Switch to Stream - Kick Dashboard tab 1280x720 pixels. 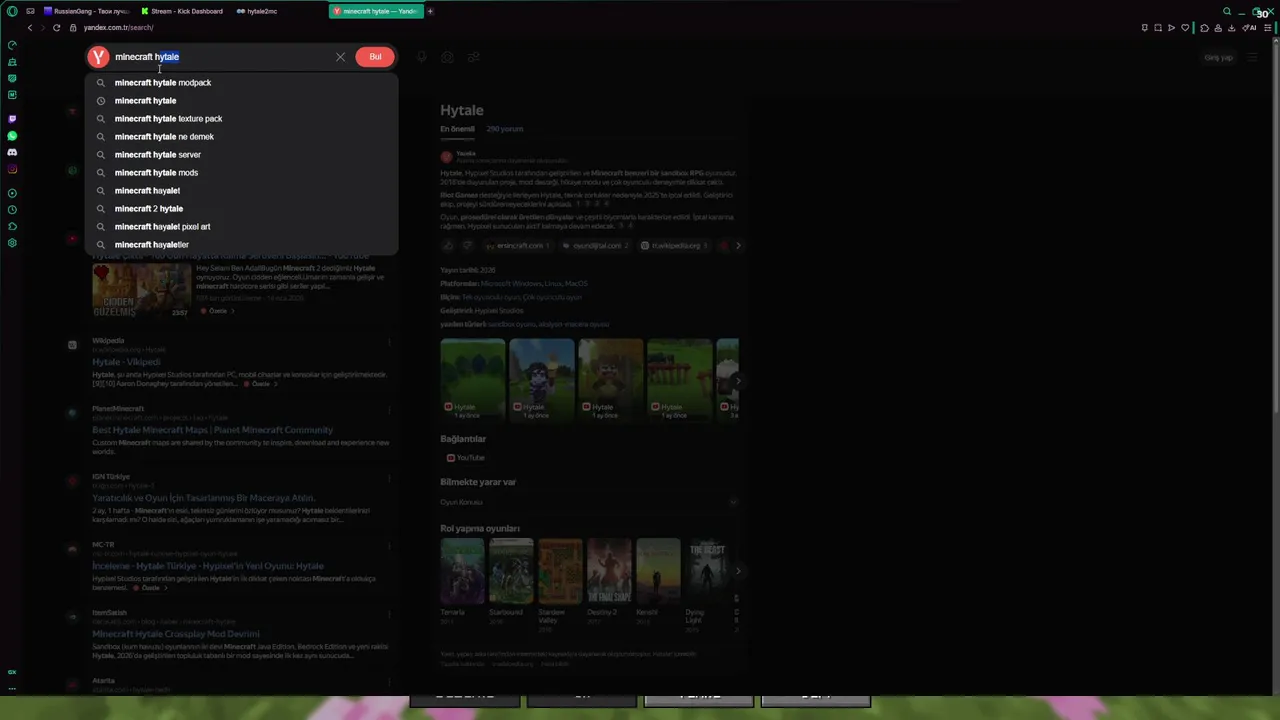click(183, 11)
